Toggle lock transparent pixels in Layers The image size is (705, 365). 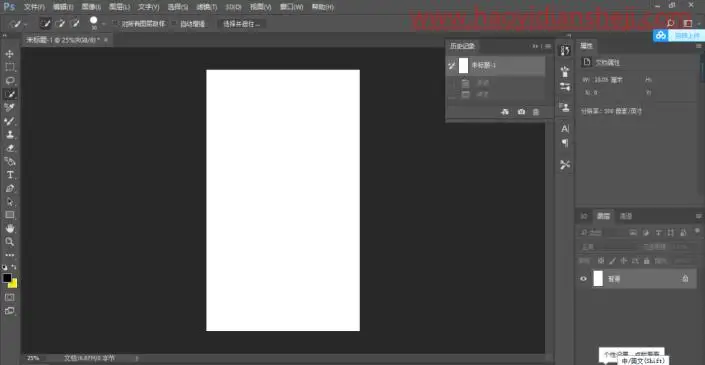601,261
